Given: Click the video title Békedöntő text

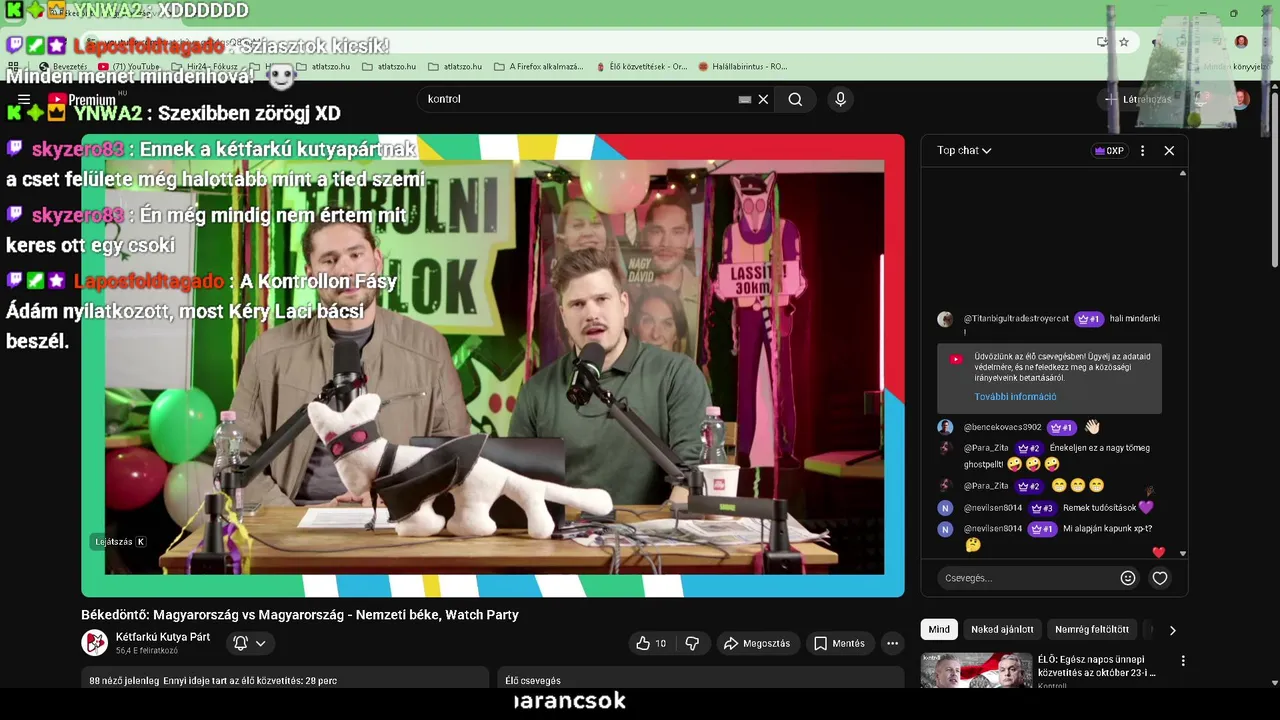Looking at the screenshot, I should [300, 615].
